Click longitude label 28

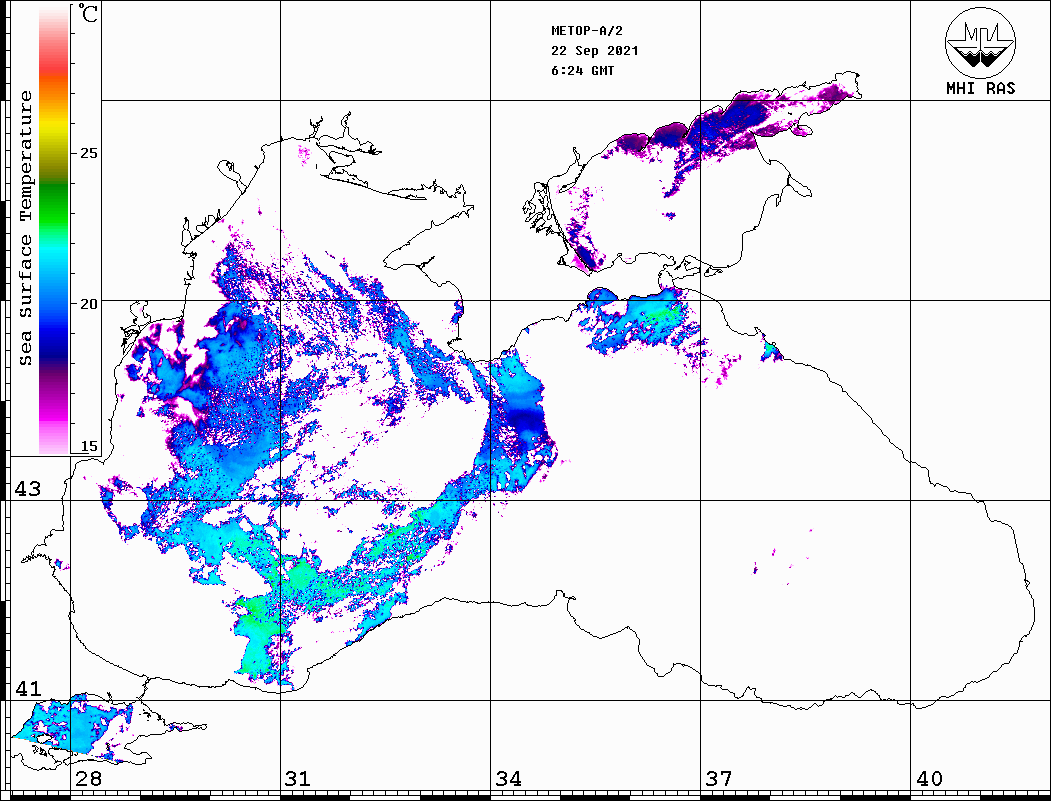[x=88, y=778]
